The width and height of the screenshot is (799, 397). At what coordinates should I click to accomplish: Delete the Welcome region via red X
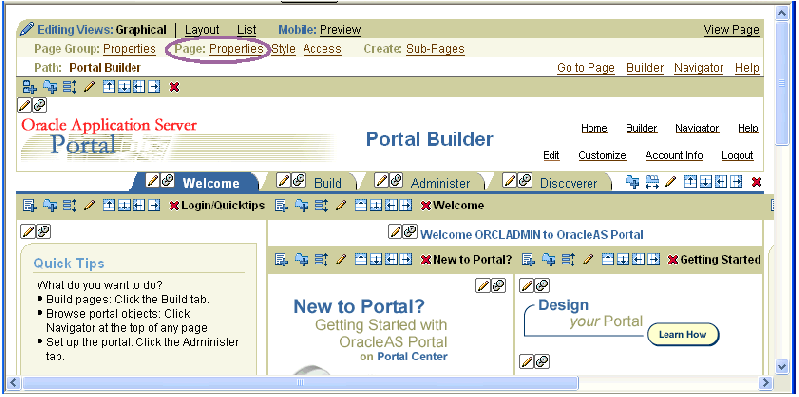(426, 206)
